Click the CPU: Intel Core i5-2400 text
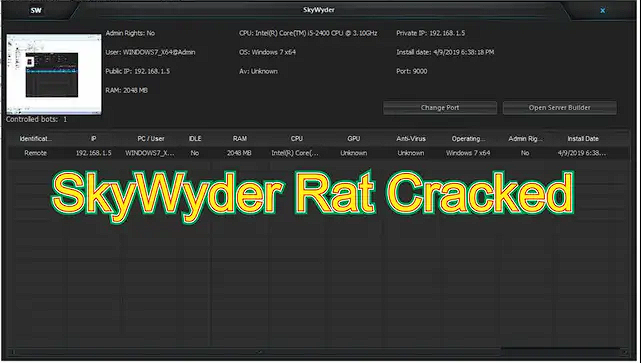Screen dimensions: 641x363 (308, 33)
